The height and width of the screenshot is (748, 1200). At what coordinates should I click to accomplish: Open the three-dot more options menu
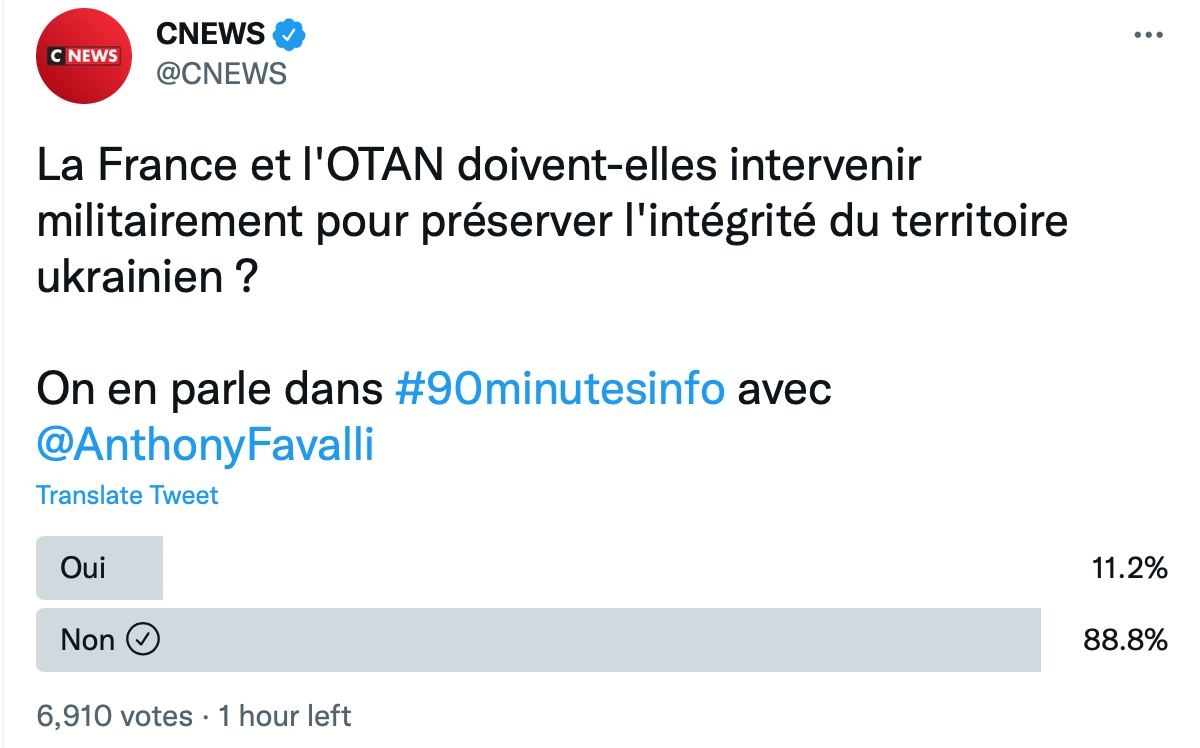[1148, 35]
